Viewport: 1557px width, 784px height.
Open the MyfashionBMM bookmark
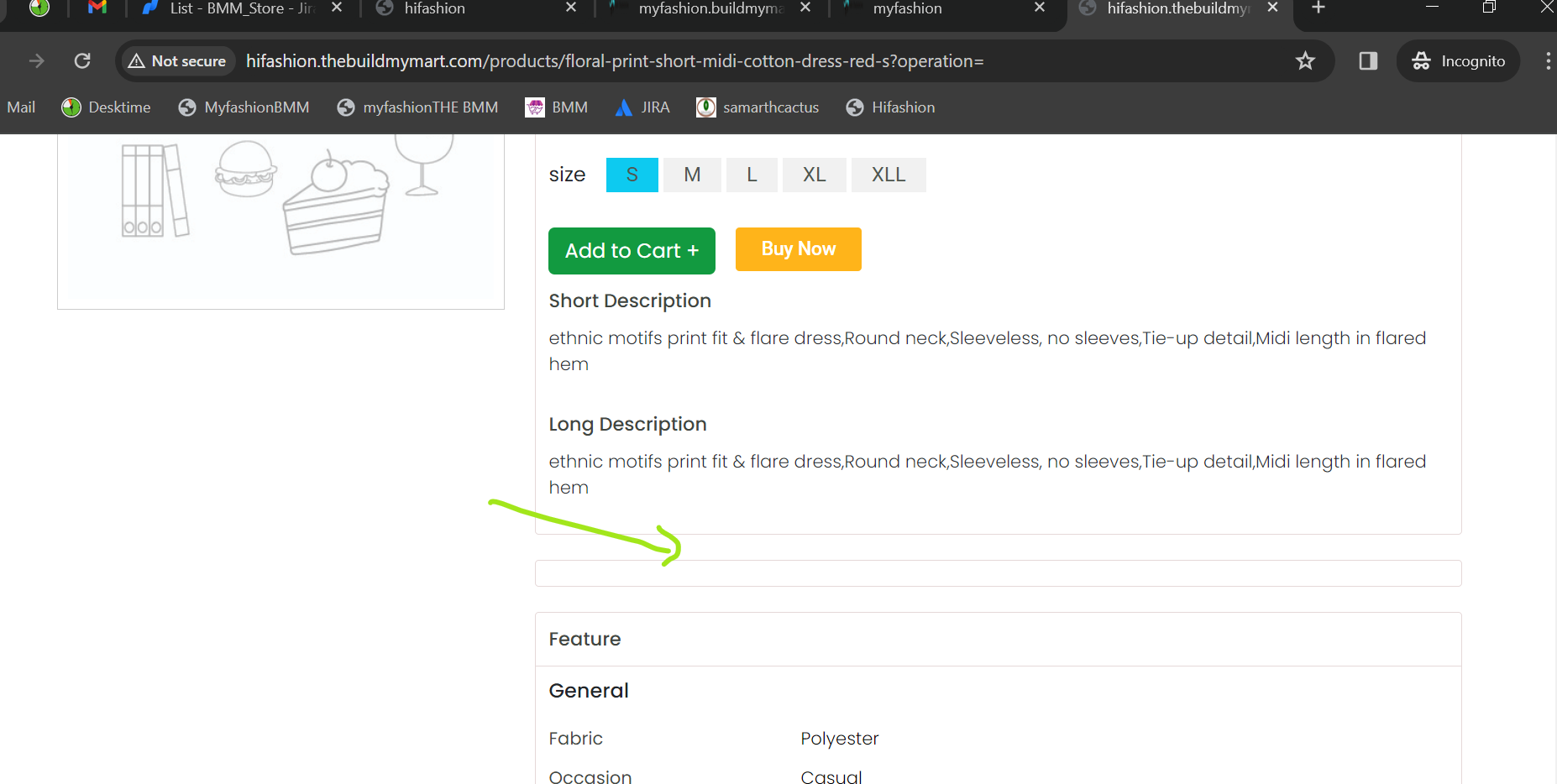[244, 107]
